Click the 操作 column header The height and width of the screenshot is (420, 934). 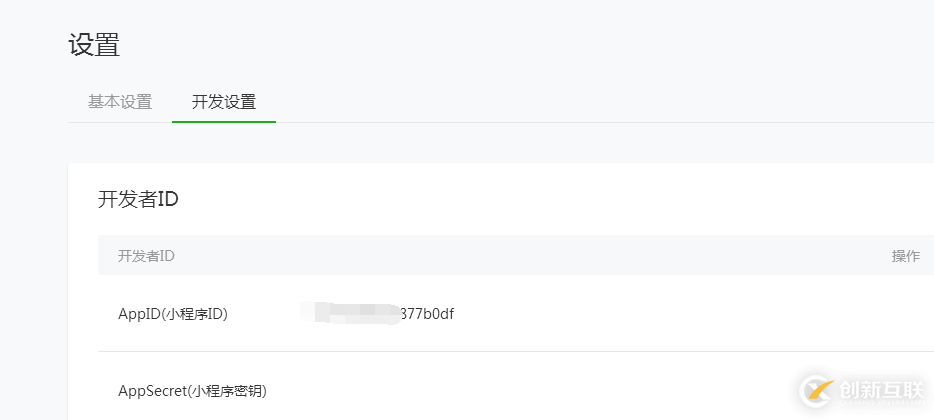905,256
